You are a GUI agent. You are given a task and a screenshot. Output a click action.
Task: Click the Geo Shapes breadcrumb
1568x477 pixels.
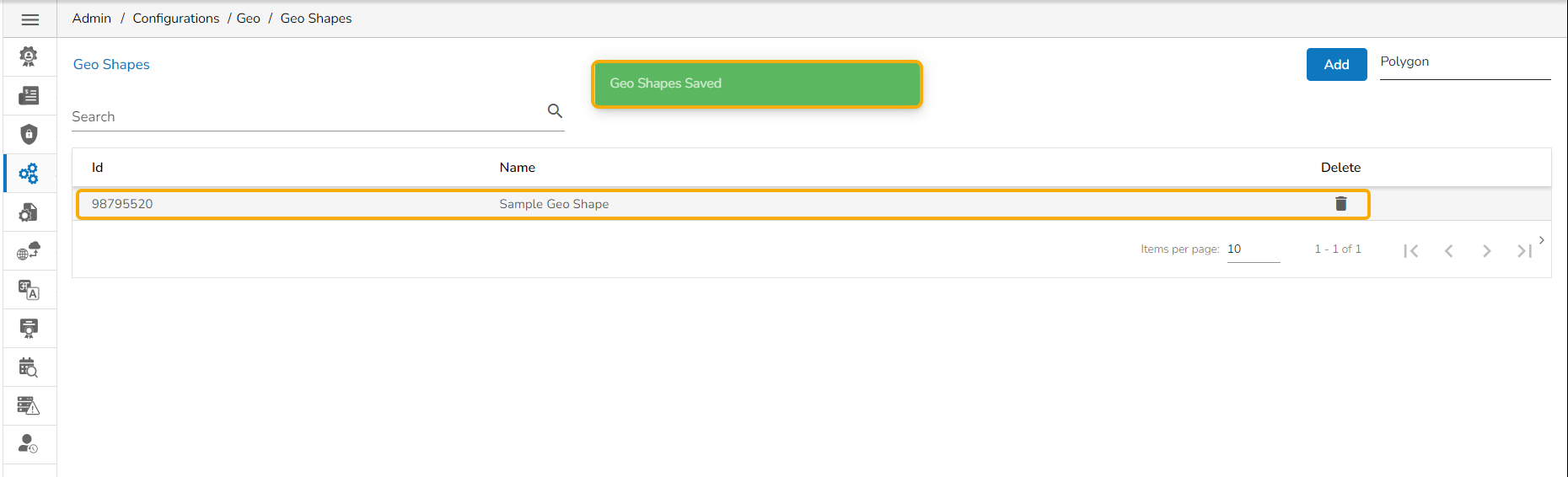(316, 19)
